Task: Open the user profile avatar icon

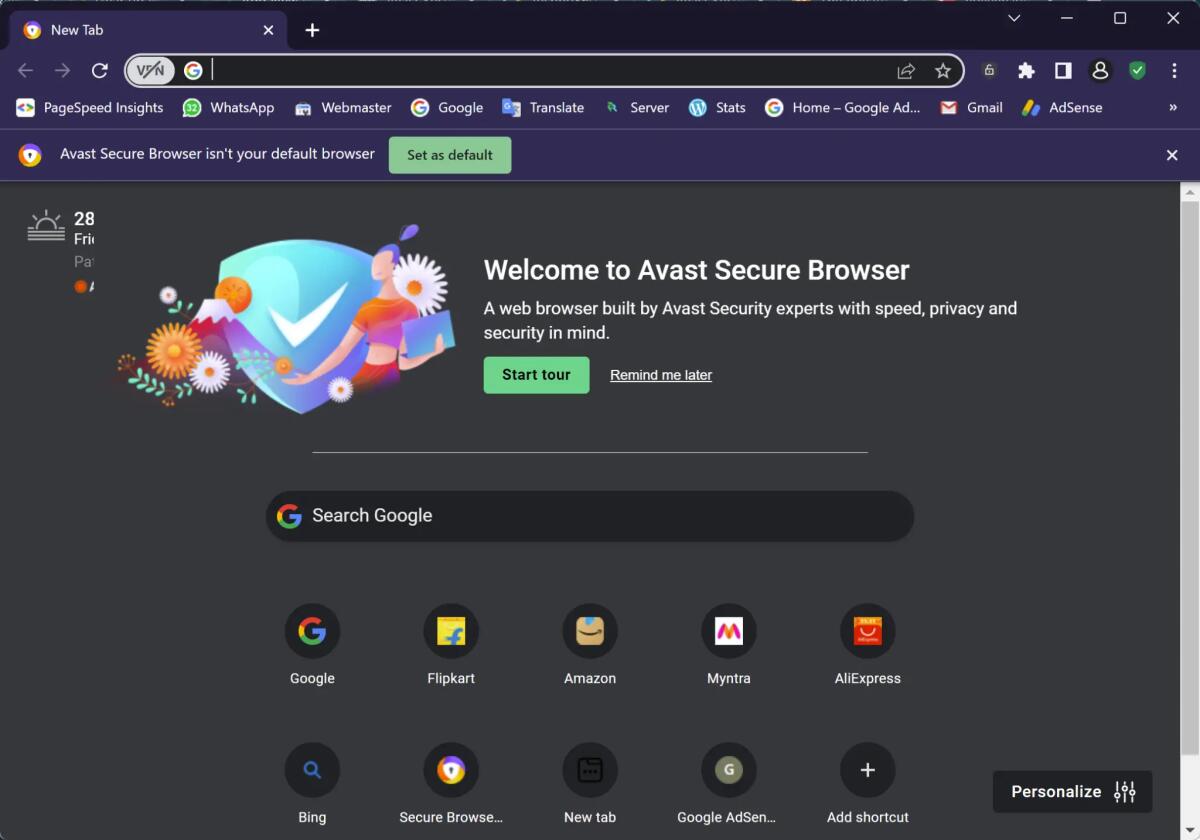Action: coord(1100,71)
